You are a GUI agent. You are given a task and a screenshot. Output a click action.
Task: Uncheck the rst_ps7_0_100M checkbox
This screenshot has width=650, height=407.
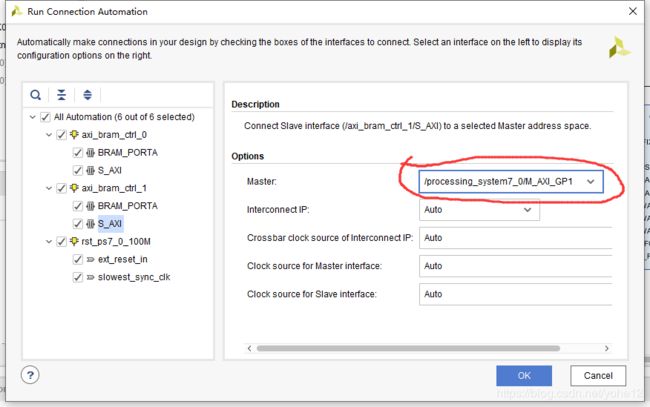(61, 241)
